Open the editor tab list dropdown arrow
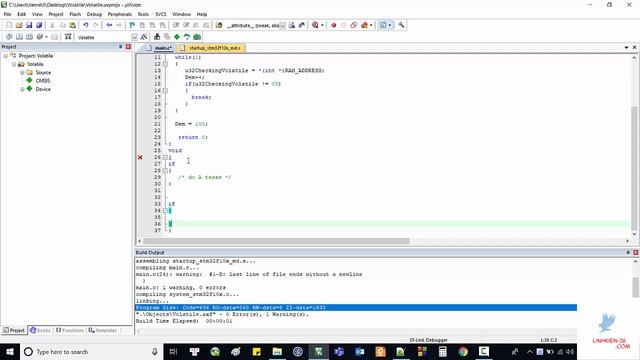 (x=626, y=48)
